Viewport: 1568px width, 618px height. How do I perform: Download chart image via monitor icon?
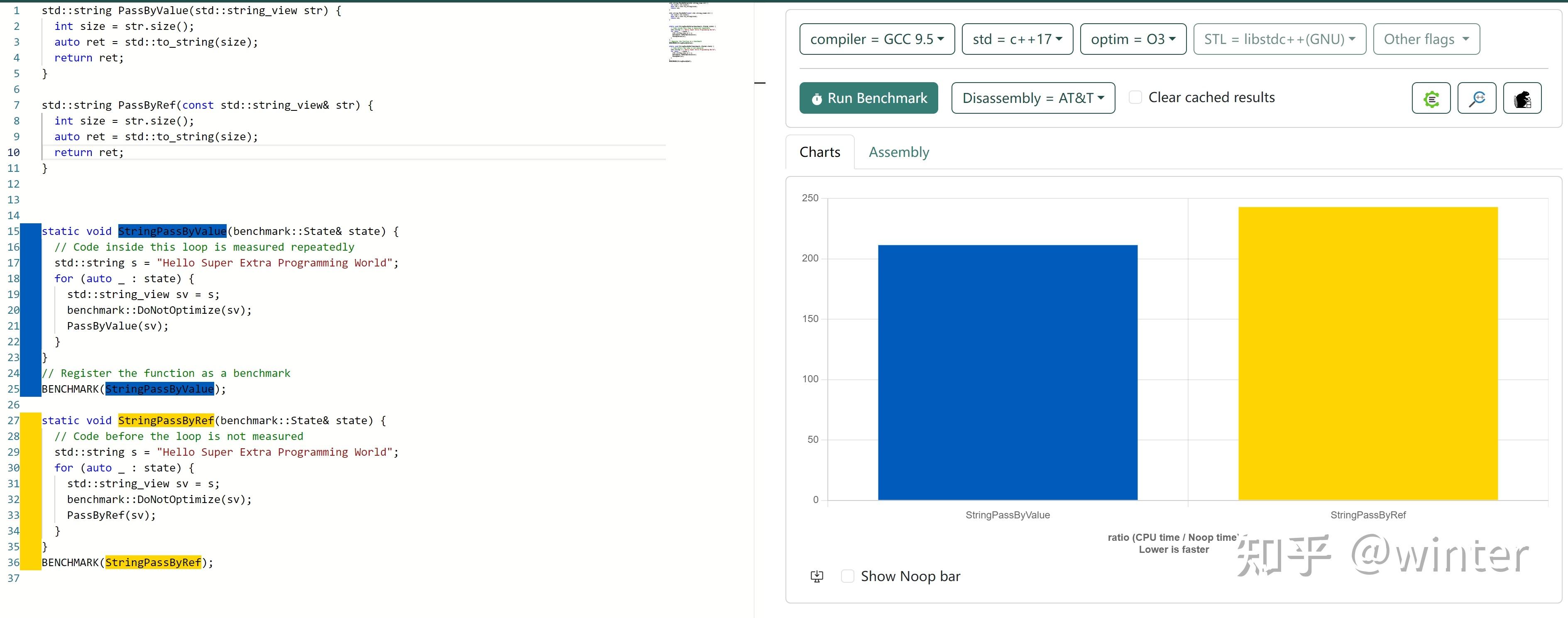tap(817, 576)
